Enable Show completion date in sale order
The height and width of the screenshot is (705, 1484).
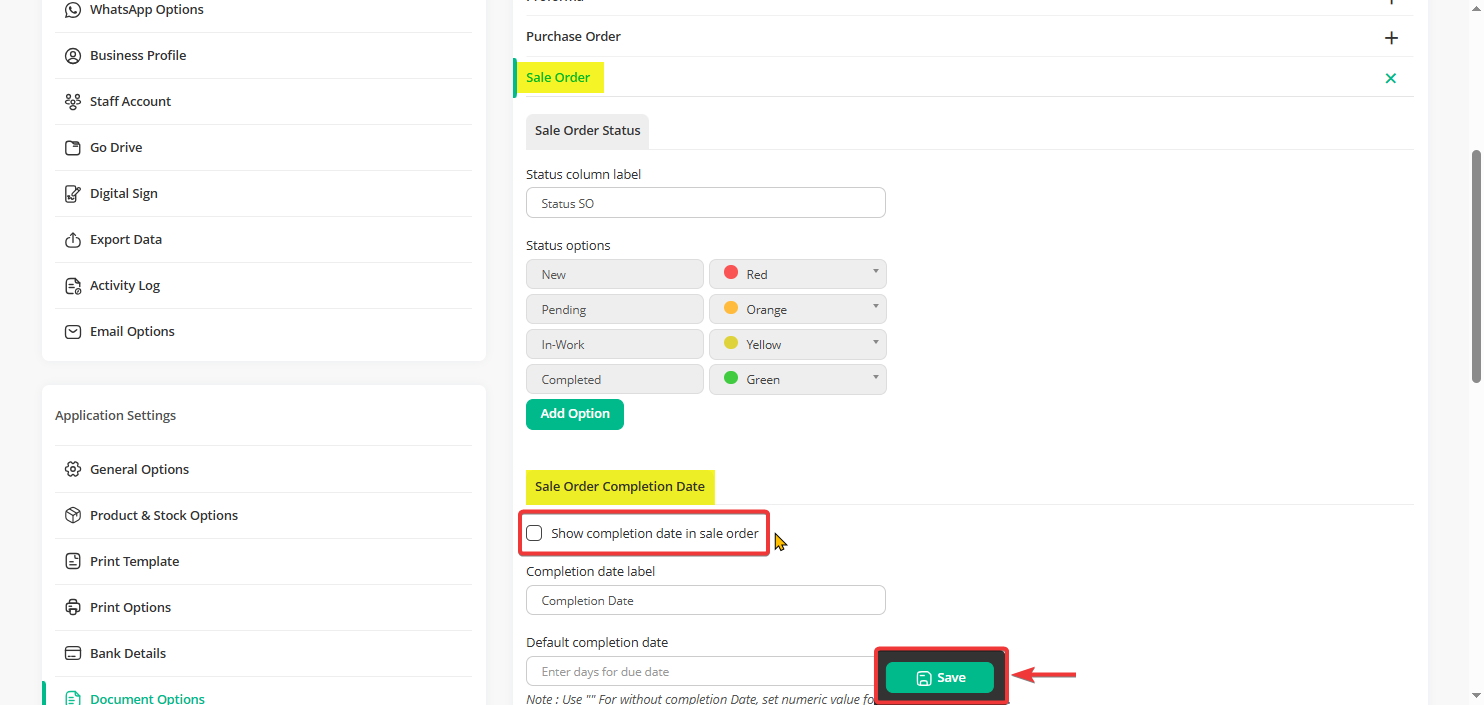click(x=534, y=533)
